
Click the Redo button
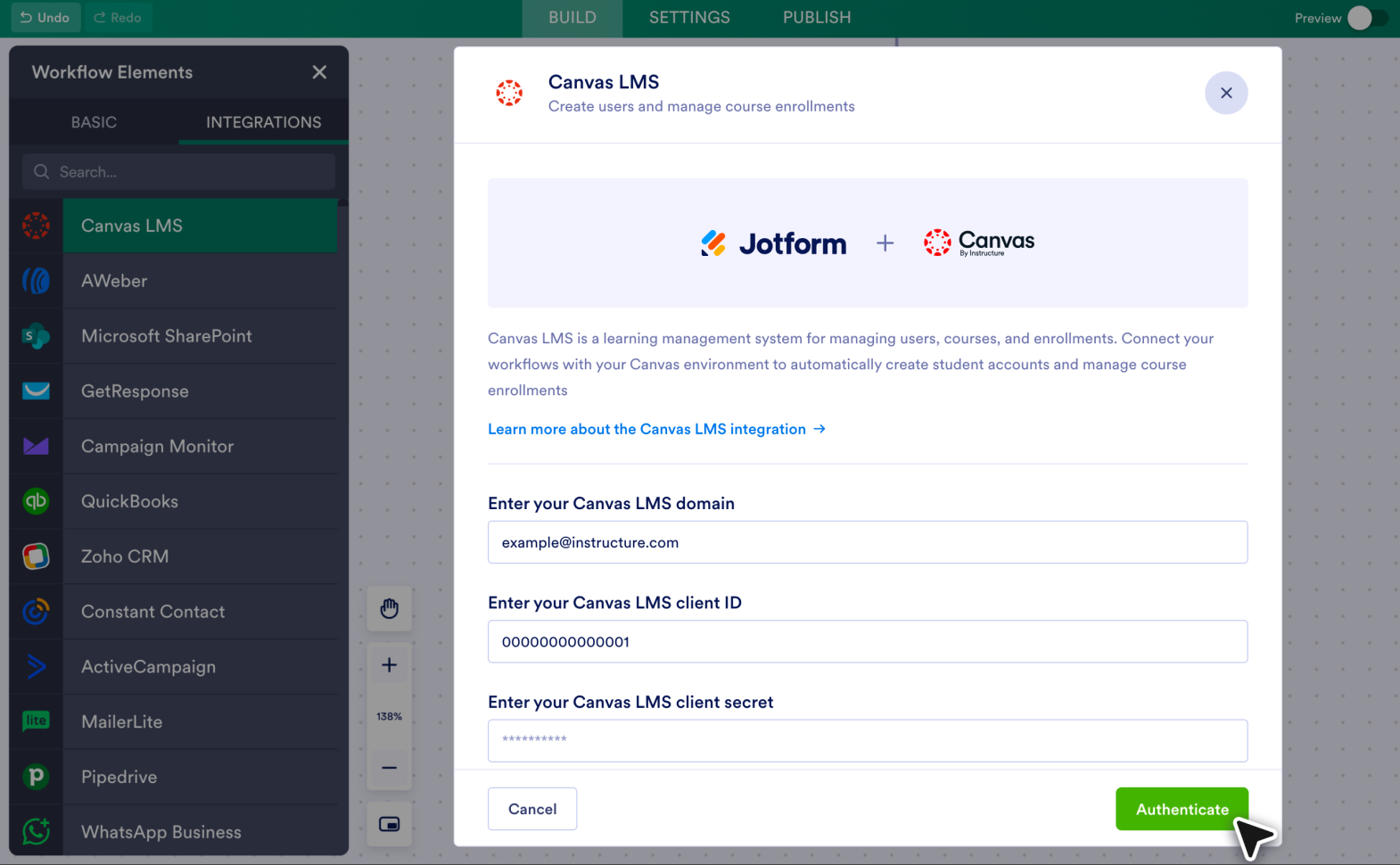coord(118,18)
